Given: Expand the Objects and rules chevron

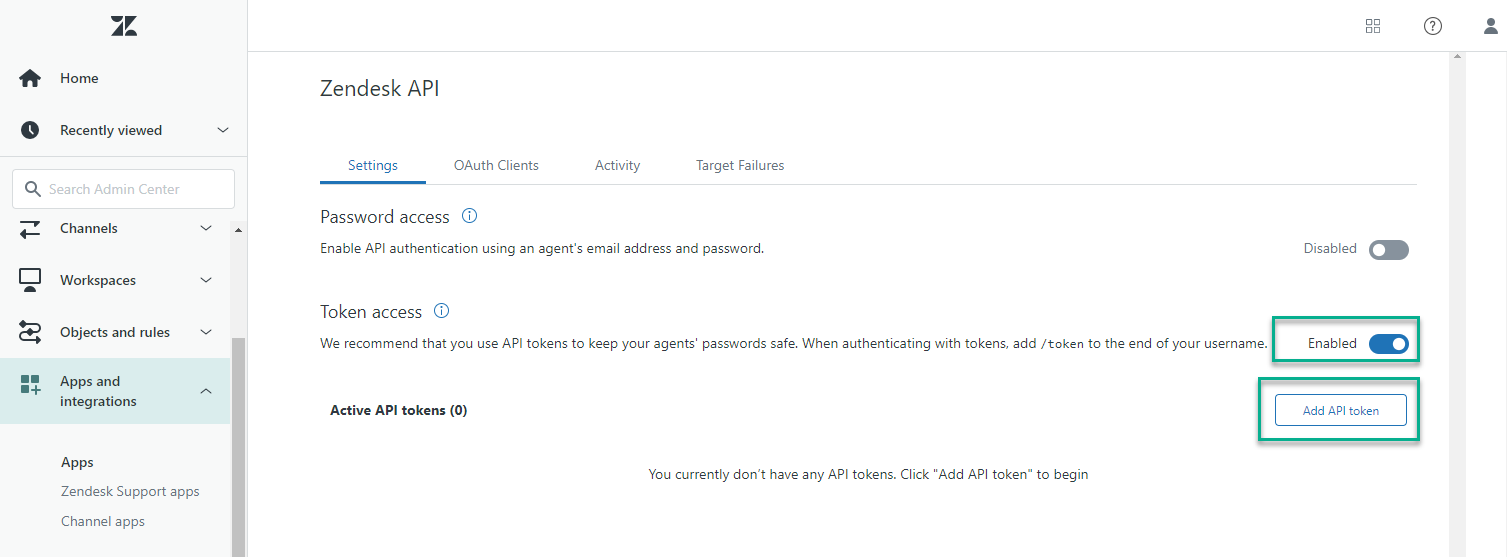Looking at the screenshot, I should (206, 332).
